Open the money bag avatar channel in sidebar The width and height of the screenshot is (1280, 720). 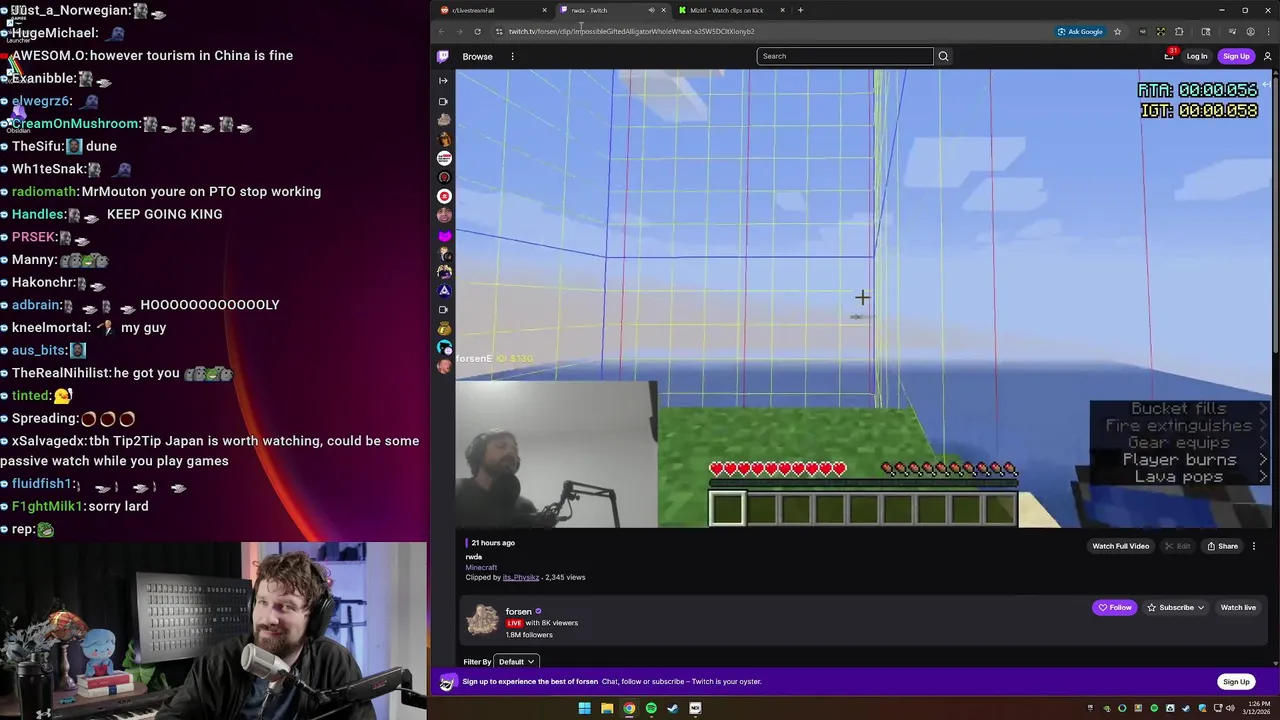(x=444, y=328)
